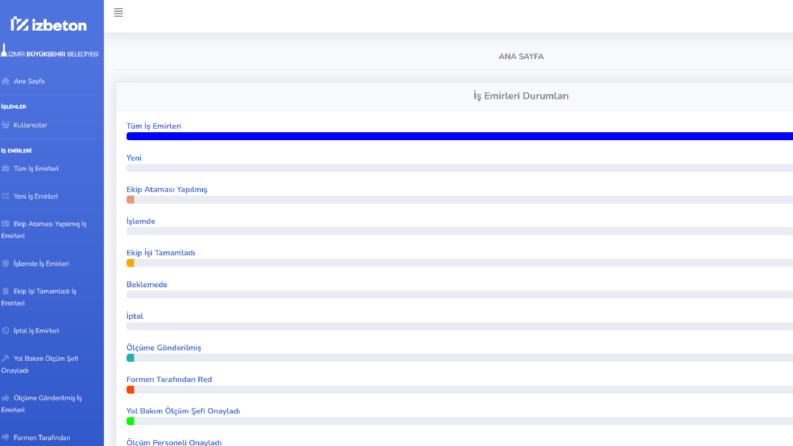Click the icon beside İşlemde İş Emirleri
Screen dimensions: 793x446
click(6, 263)
